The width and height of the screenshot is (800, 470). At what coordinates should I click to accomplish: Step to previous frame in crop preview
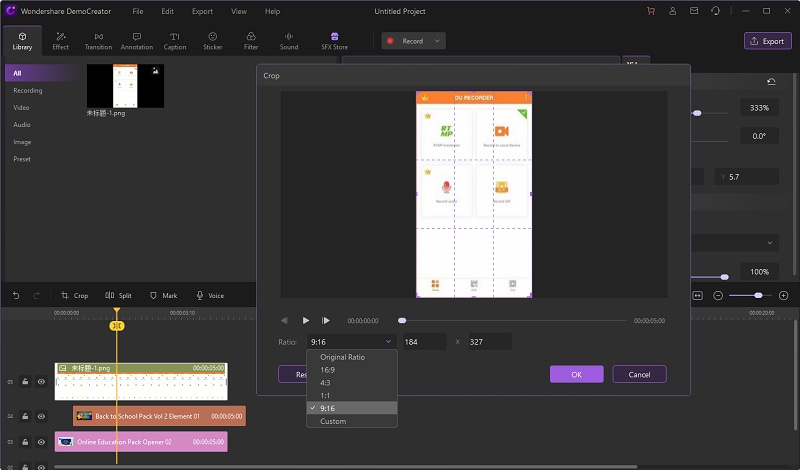[x=284, y=320]
